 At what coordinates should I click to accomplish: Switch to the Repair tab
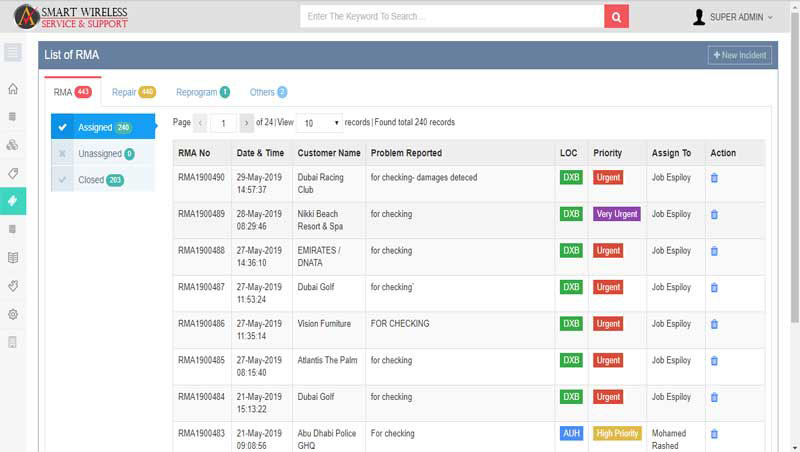click(133, 92)
